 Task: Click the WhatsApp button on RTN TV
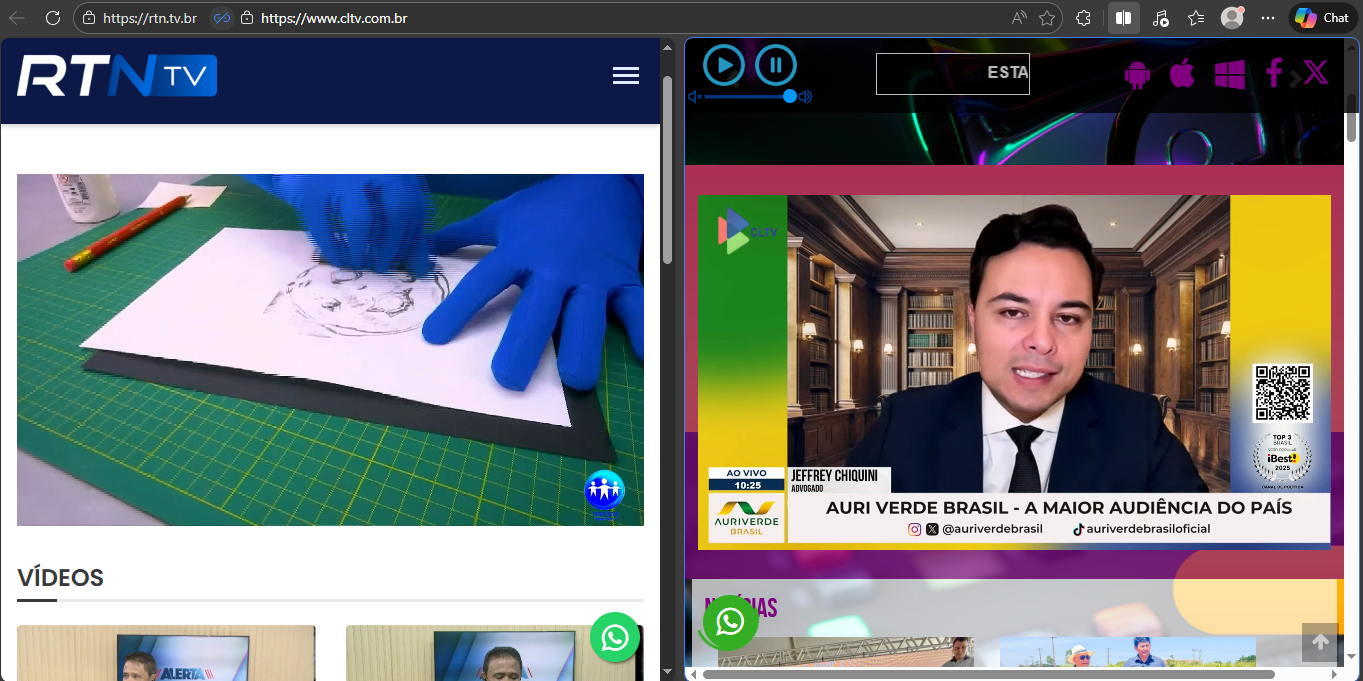coord(615,637)
